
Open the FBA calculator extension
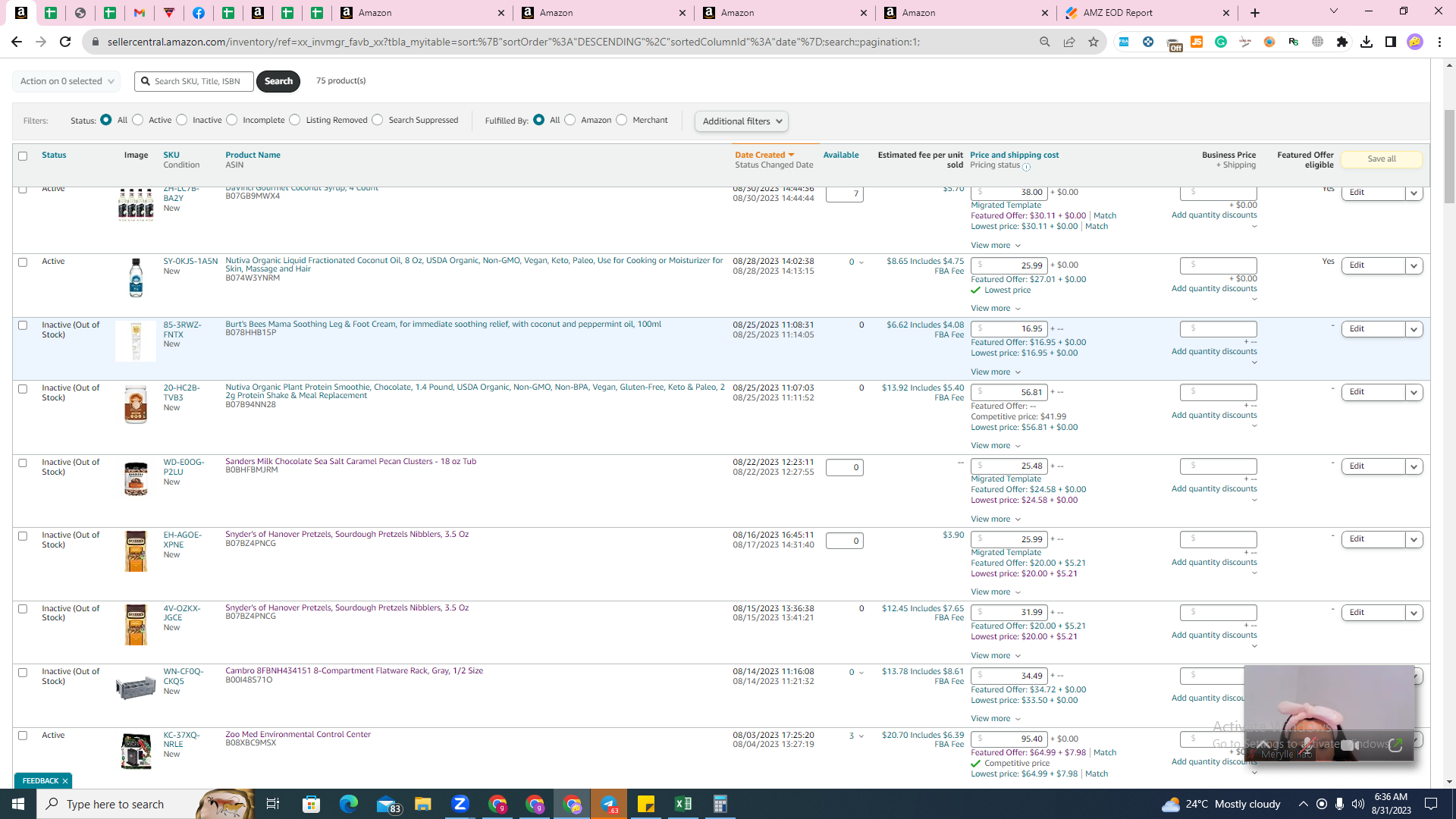click(x=1124, y=42)
